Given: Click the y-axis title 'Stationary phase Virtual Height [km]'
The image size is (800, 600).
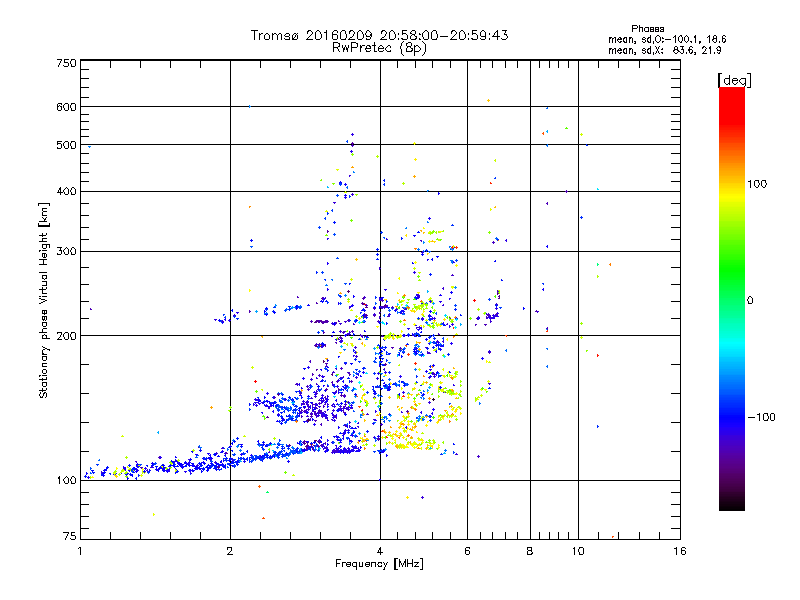Looking at the screenshot, I should click(x=43, y=300).
